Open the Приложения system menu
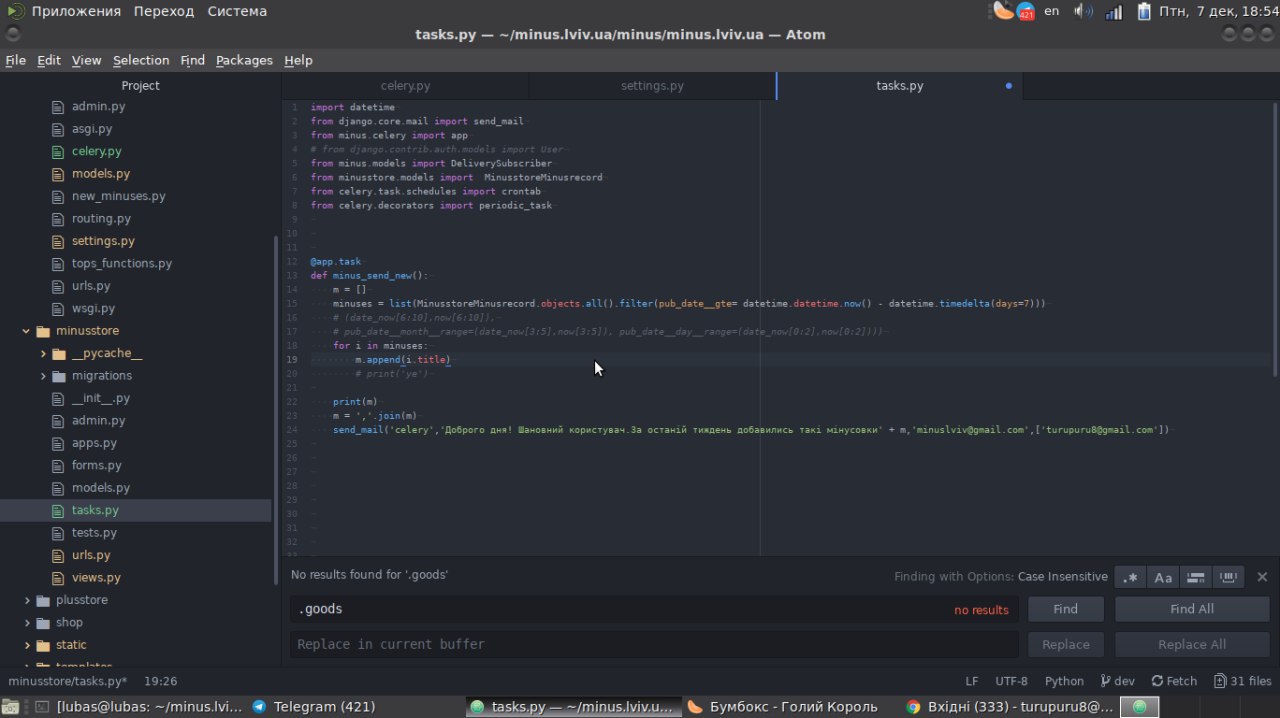This screenshot has width=1280, height=718. (x=75, y=11)
